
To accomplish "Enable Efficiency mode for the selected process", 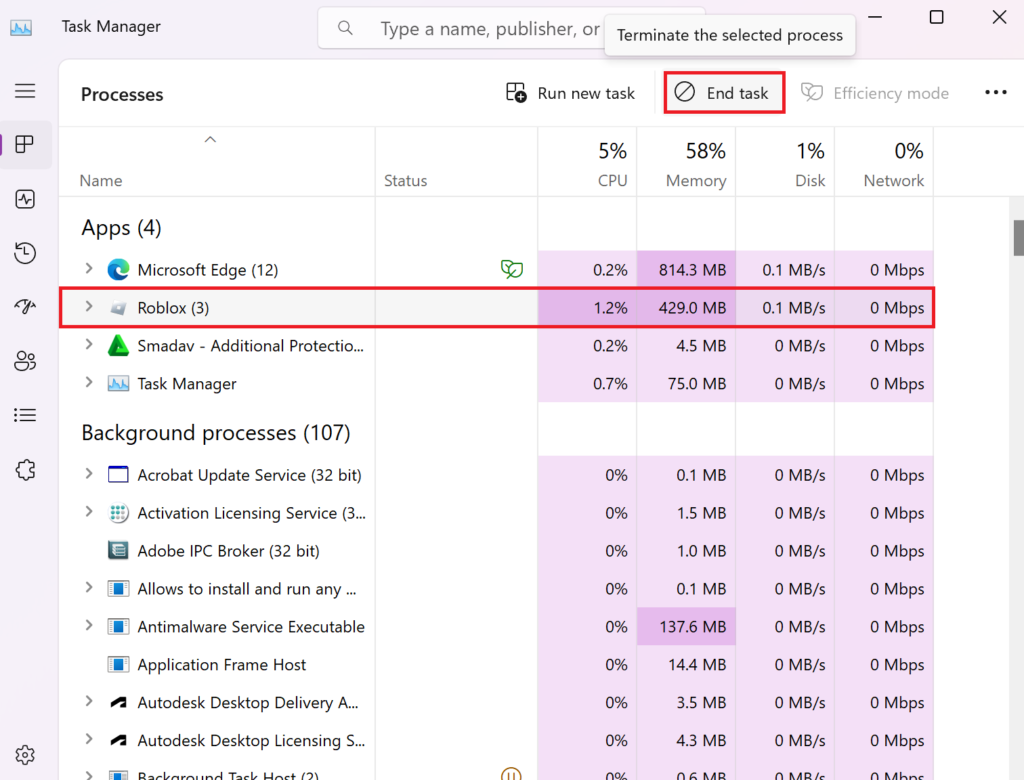I will click(875, 92).
